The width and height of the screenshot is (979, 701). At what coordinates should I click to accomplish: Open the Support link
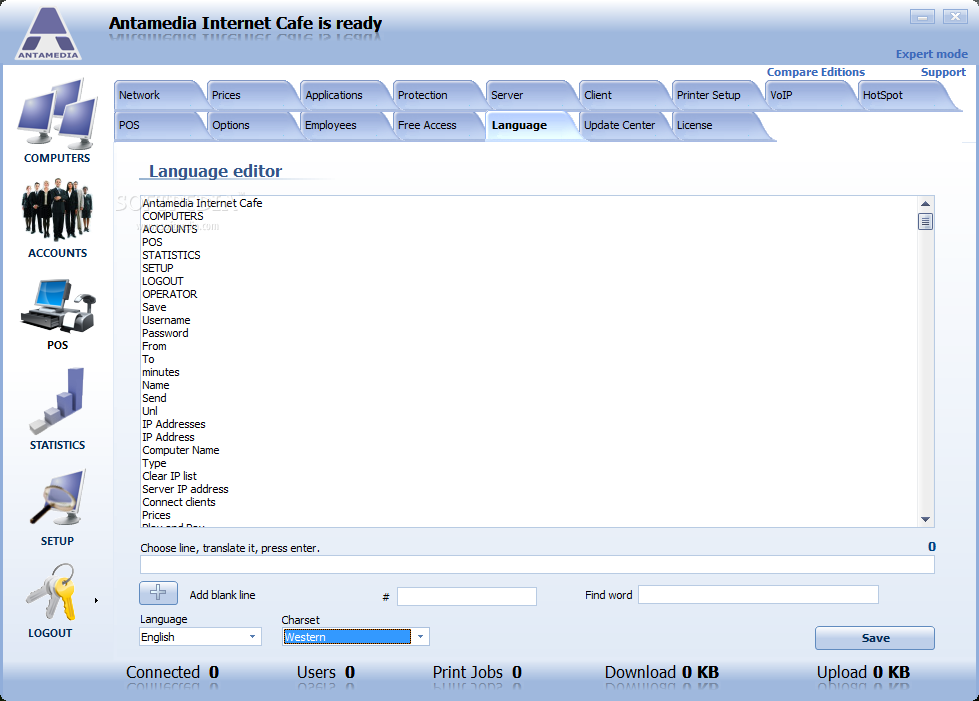943,72
